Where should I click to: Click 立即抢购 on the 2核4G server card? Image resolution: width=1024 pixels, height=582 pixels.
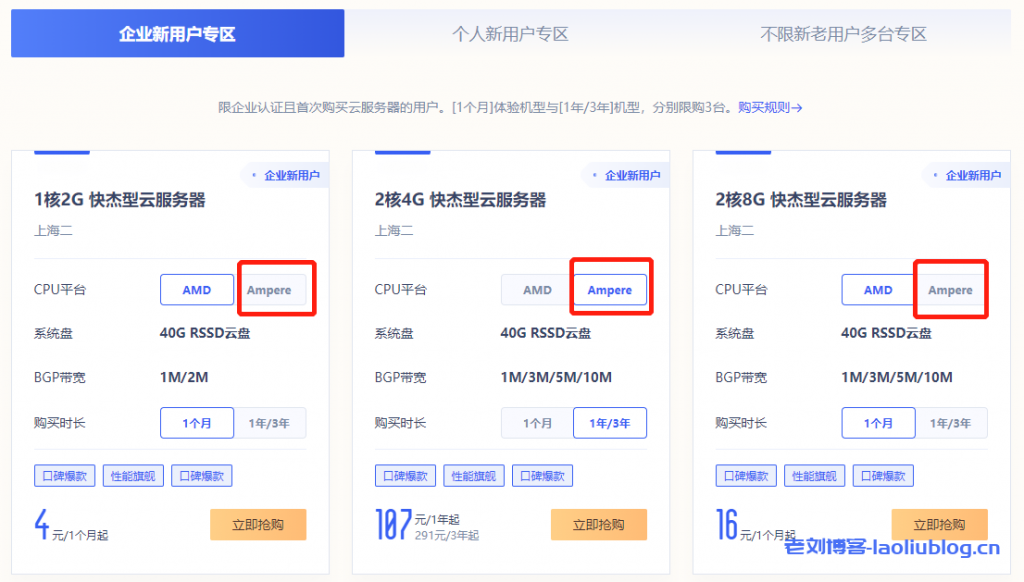pos(597,524)
